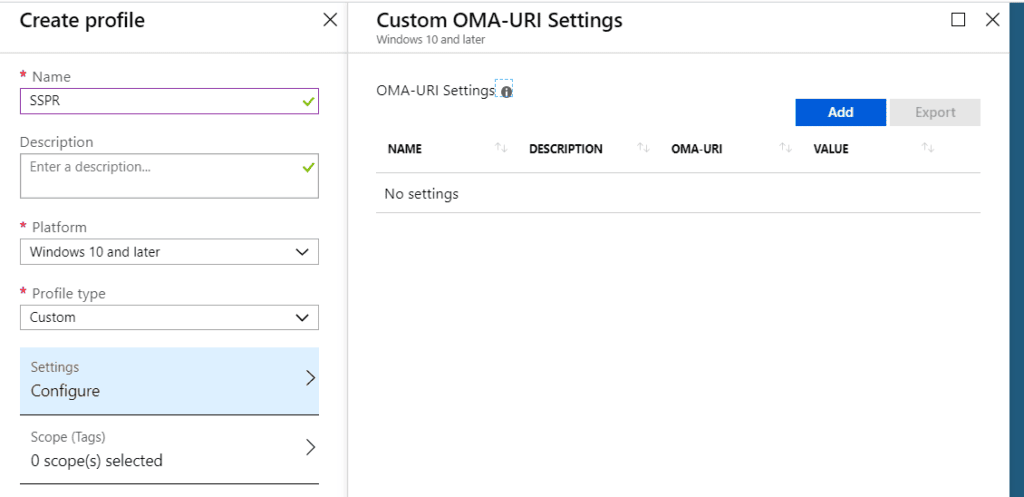The width and height of the screenshot is (1024, 497).
Task: Open the Profile type dropdown
Action: click(x=169, y=317)
